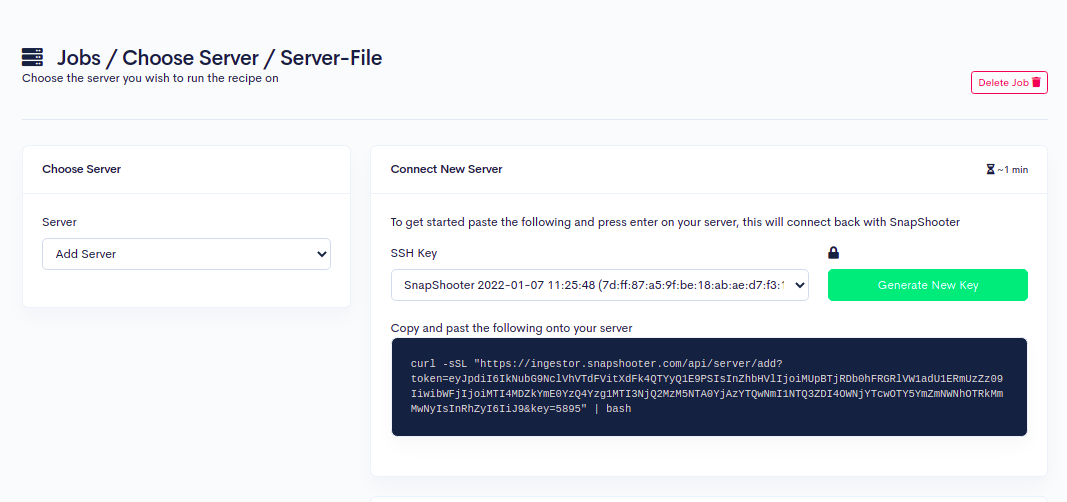This screenshot has width=1067, height=502.
Task: Click the 'Server' field label
Action: click(x=60, y=222)
